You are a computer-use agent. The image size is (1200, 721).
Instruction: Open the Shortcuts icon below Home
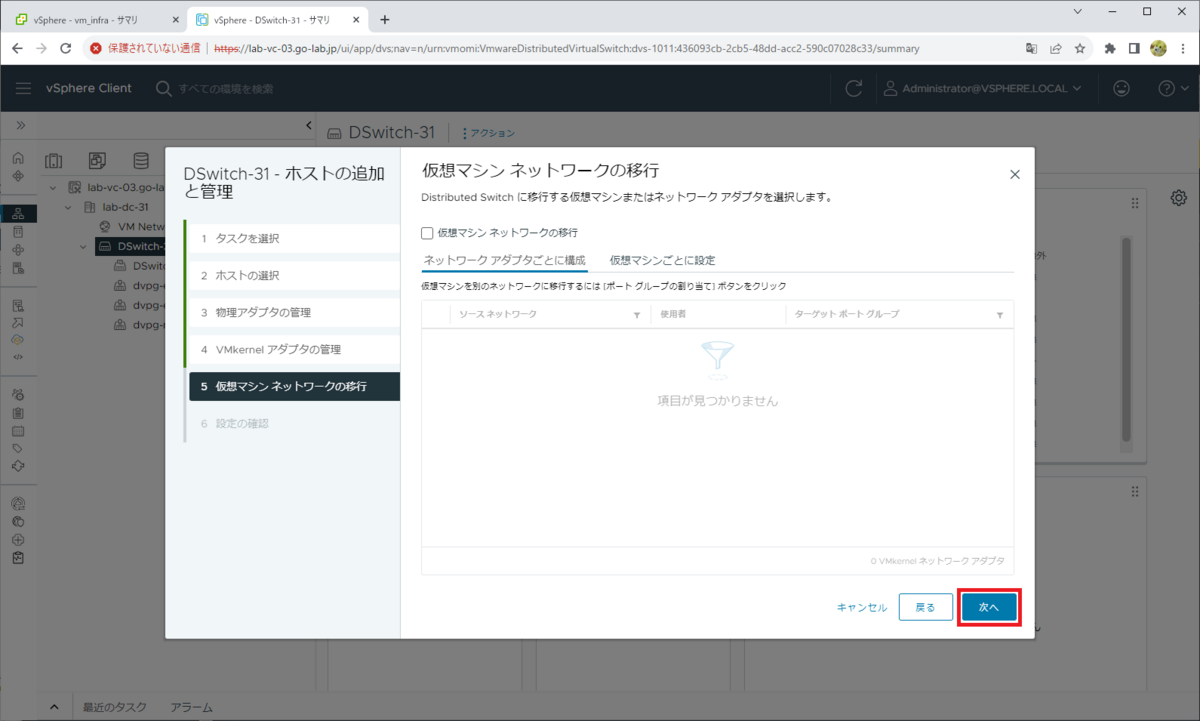18,176
